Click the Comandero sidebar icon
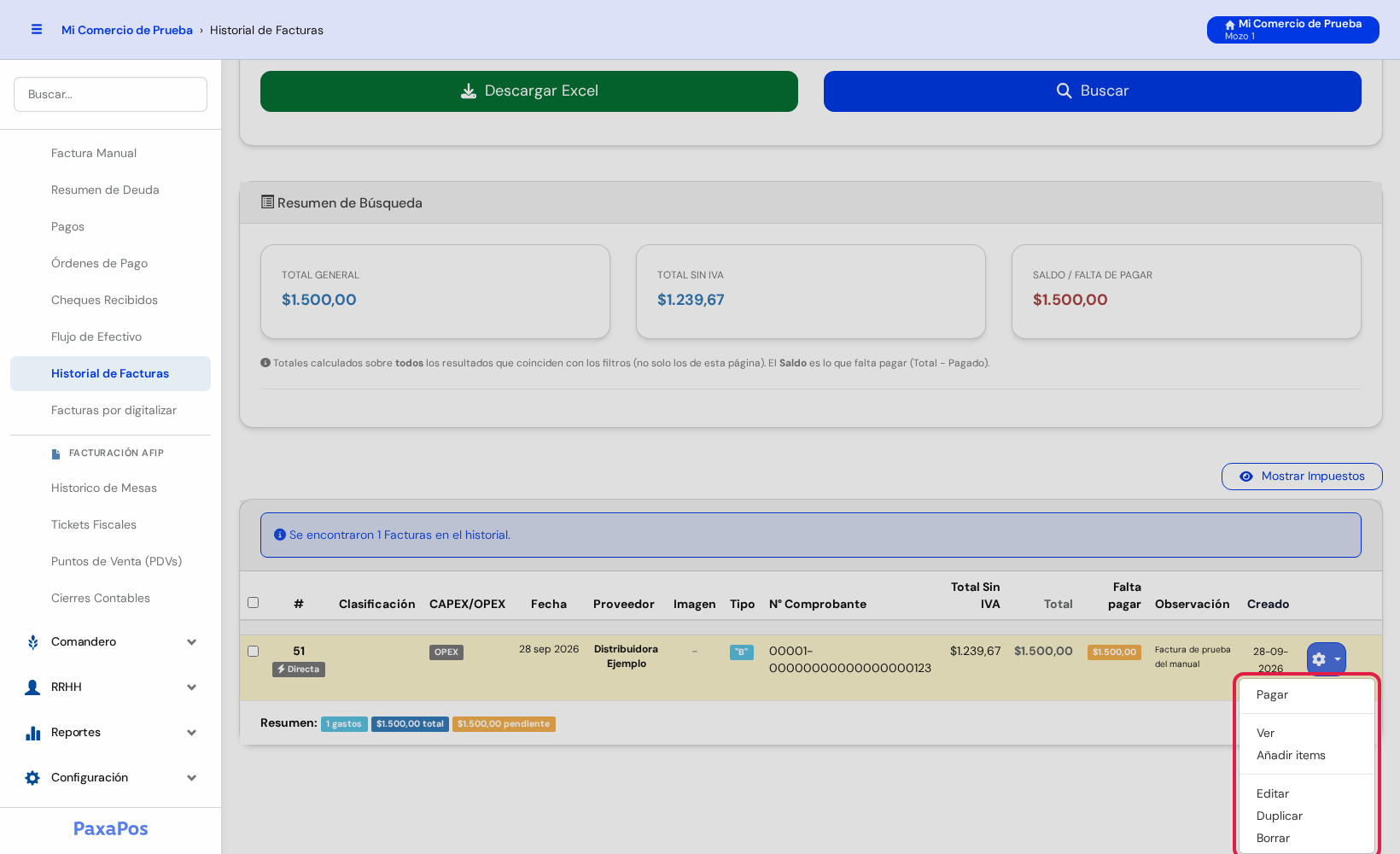The width and height of the screenshot is (1400, 854). pos(32,642)
